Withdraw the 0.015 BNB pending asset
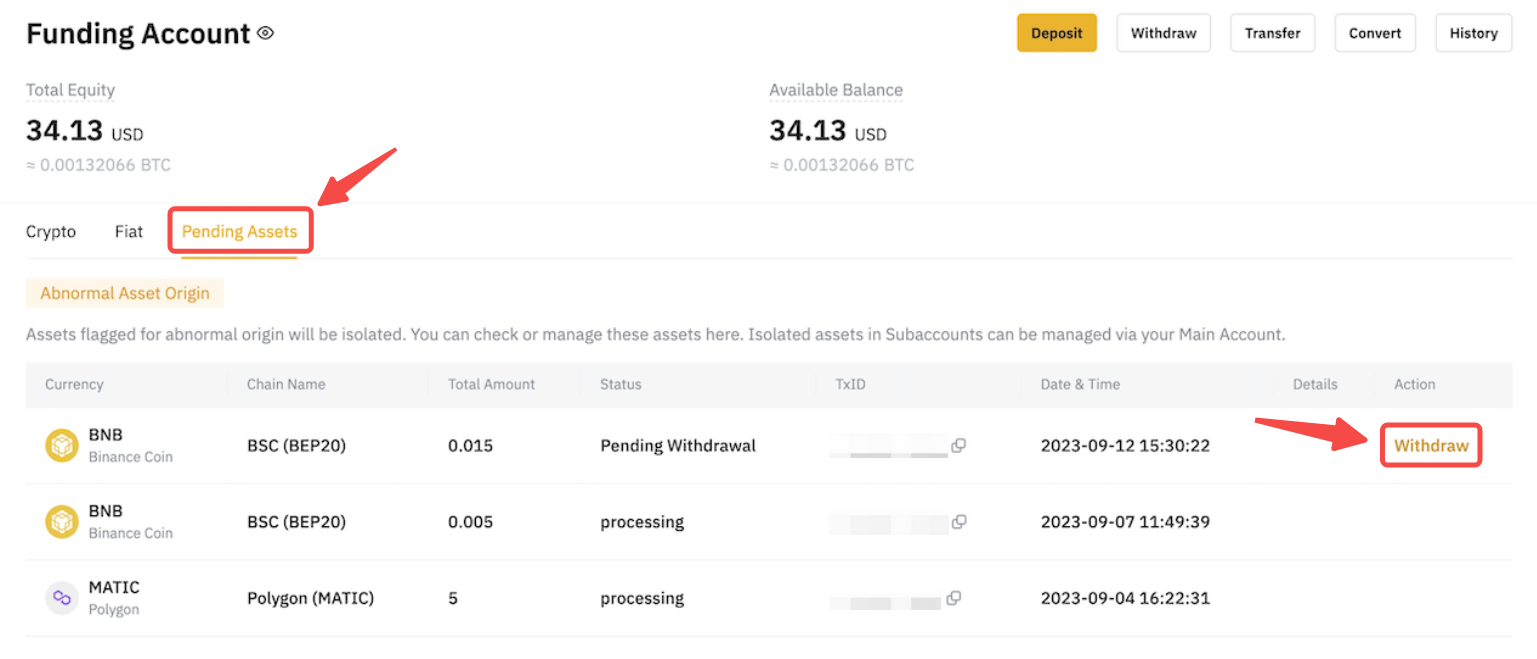Screen dimensions: 1537x659 pos(1431,446)
